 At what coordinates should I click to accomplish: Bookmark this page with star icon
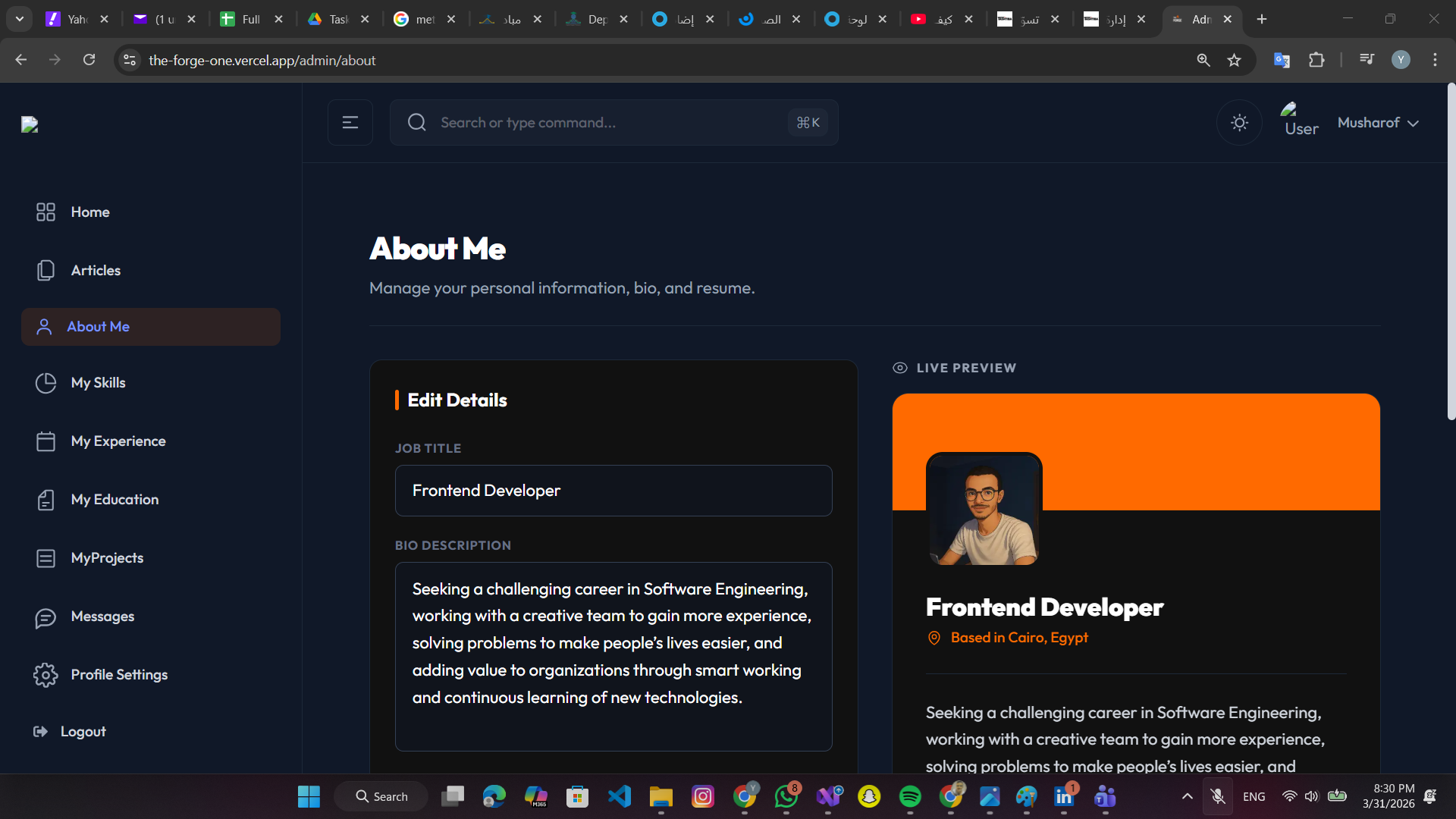point(1235,60)
